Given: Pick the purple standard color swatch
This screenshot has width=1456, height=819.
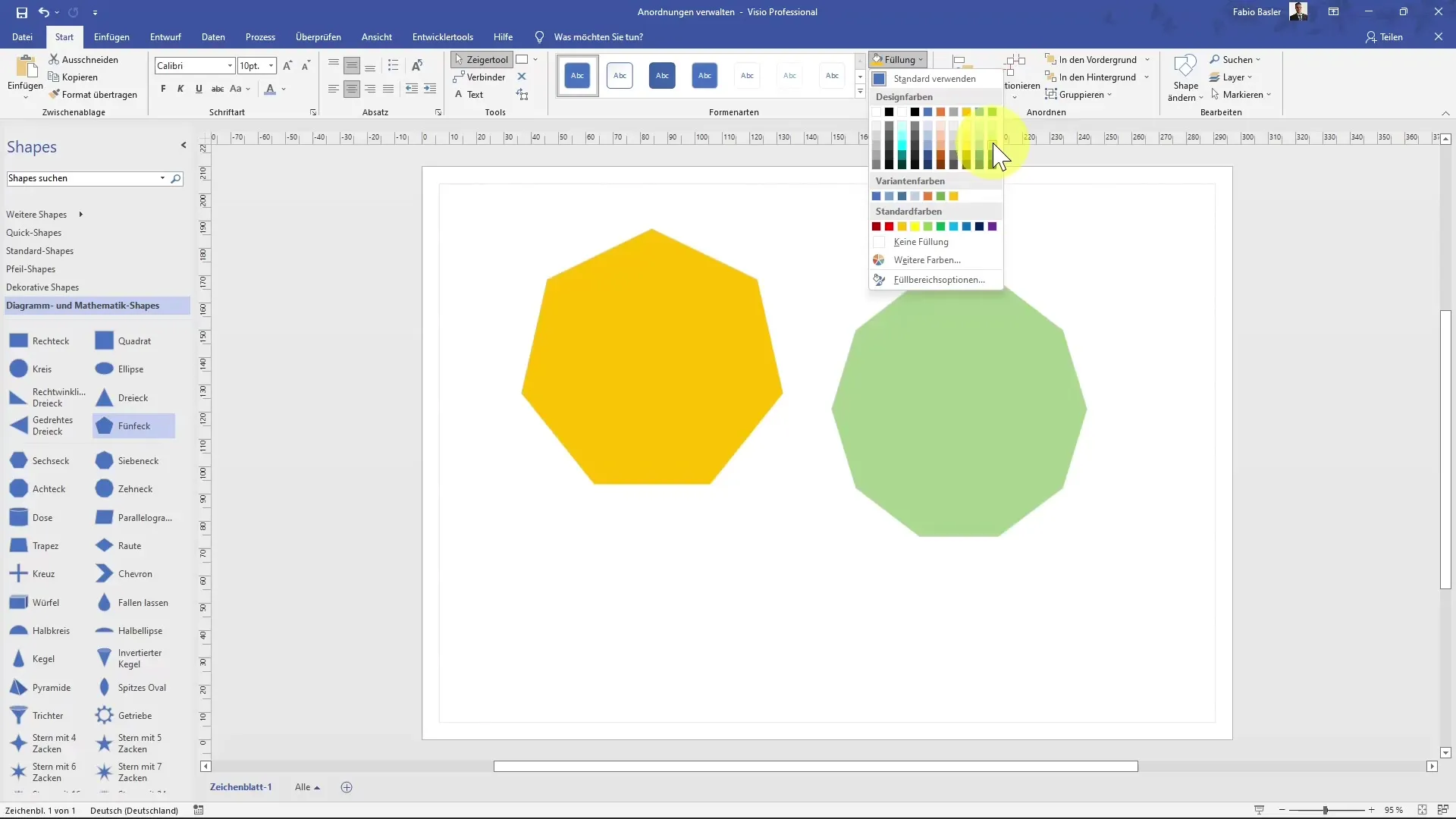Looking at the screenshot, I should point(992,227).
